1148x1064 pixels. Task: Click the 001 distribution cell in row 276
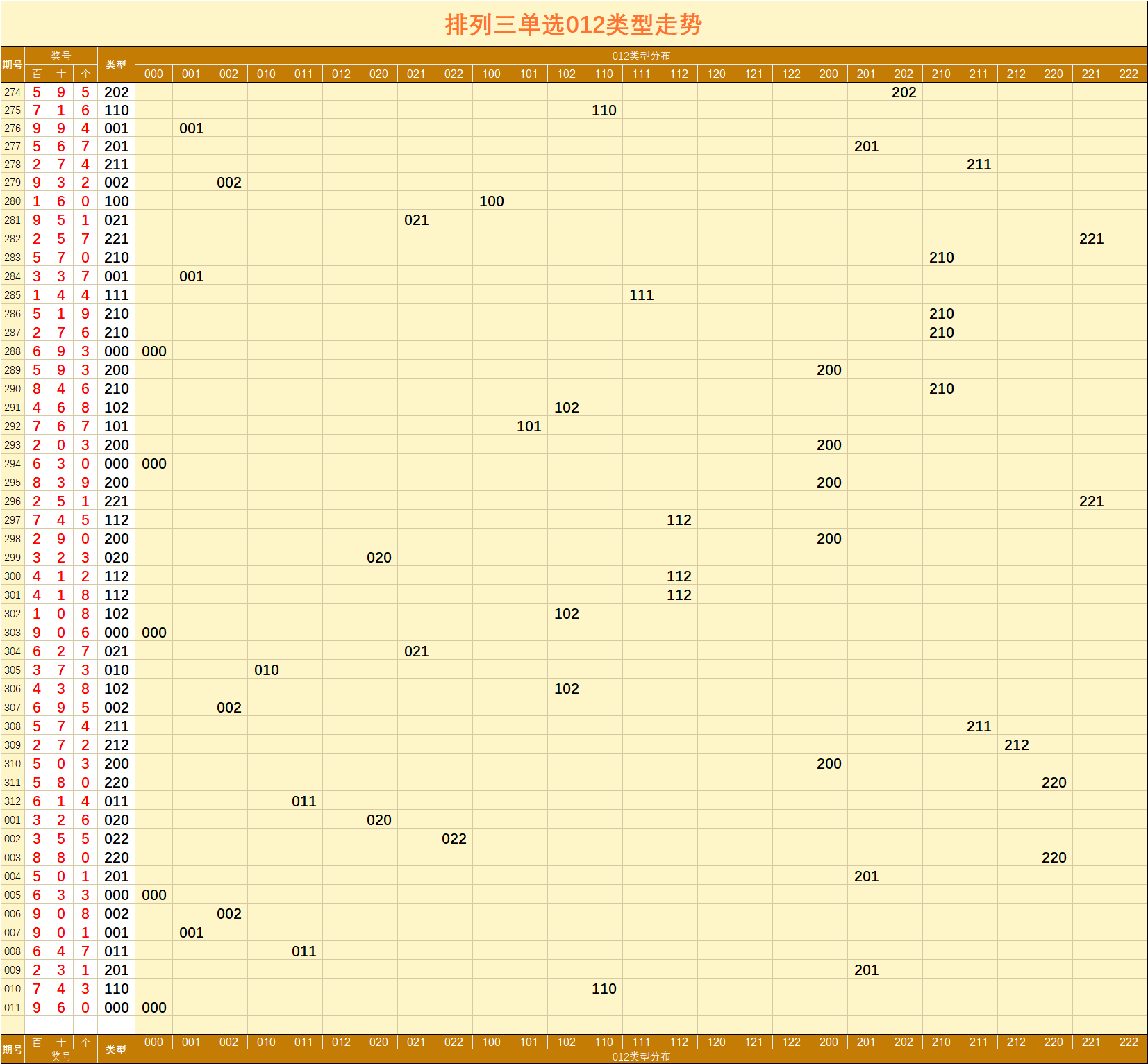point(191,128)
